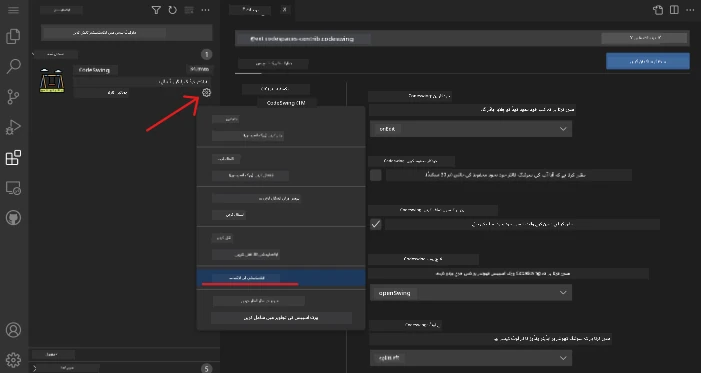Click the extensions search input field
This screenshot has width=701, height=373.
click(x=127, y=33)
